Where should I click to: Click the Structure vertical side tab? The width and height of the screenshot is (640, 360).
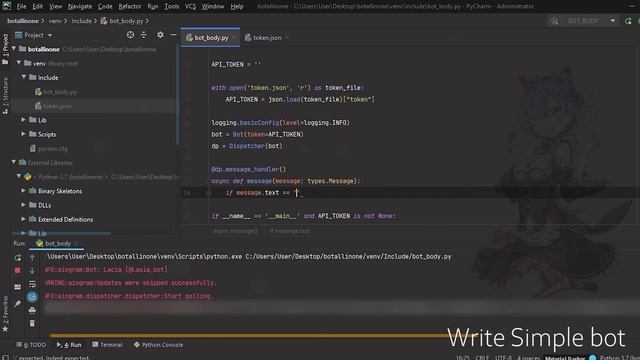coord(5,96)
